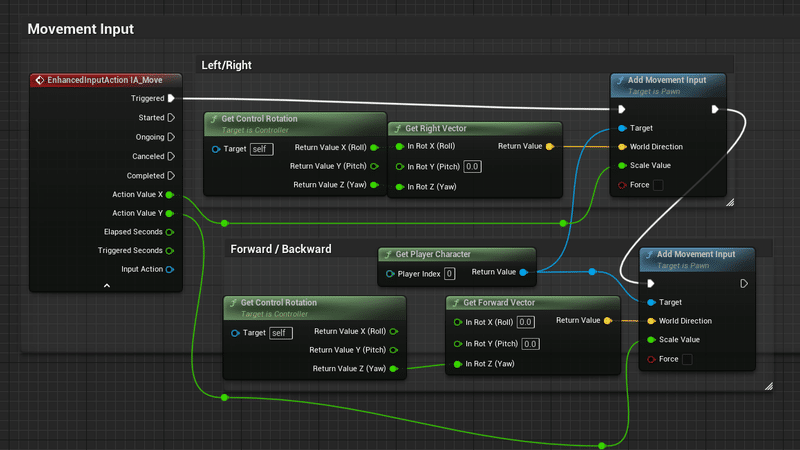Screen dimensions: 800x450
Task: Collapse the EnhancedInputAction IA_Move node pins
Action: click(x=107, y=286)
